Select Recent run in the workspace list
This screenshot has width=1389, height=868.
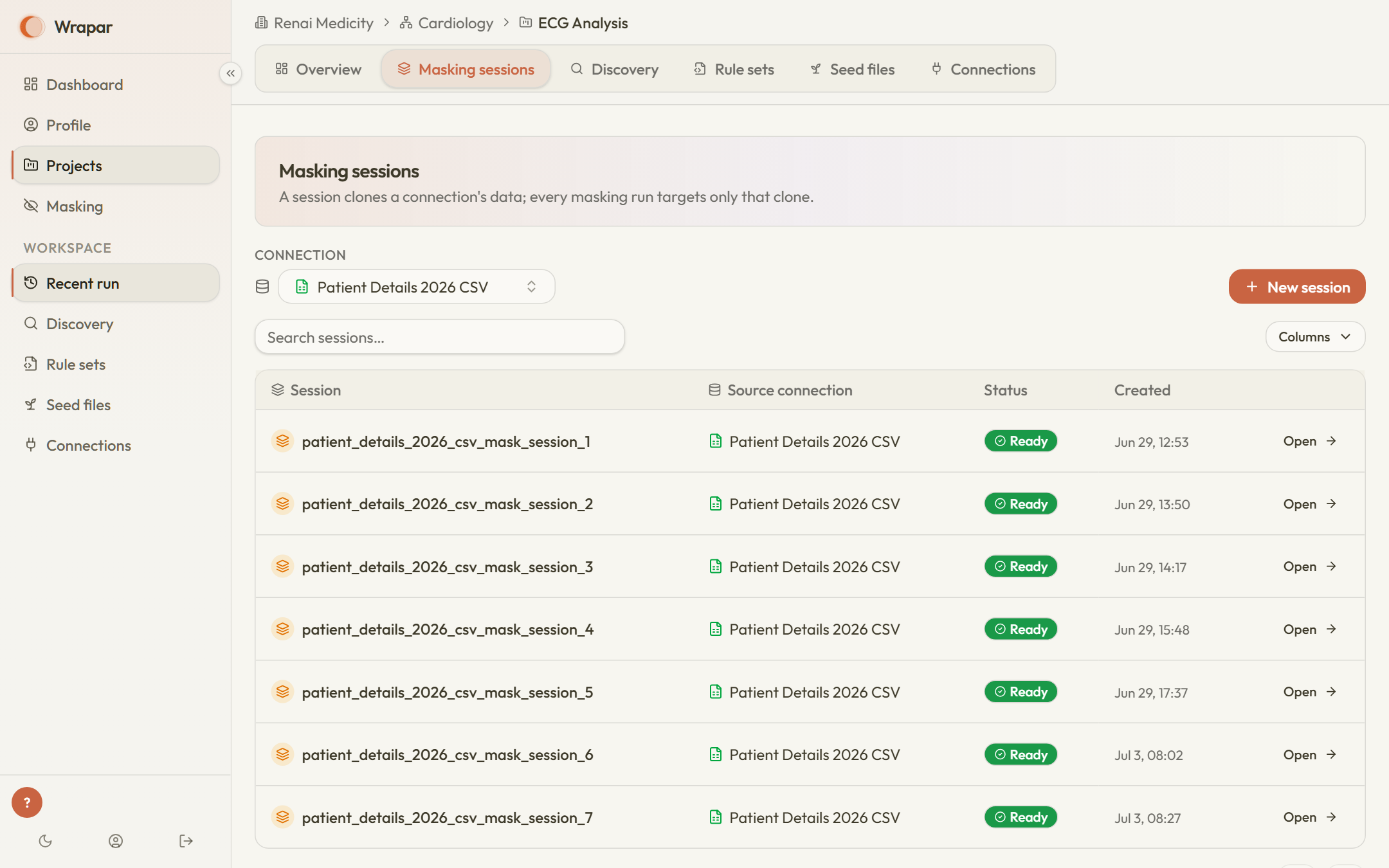point(116,283)
